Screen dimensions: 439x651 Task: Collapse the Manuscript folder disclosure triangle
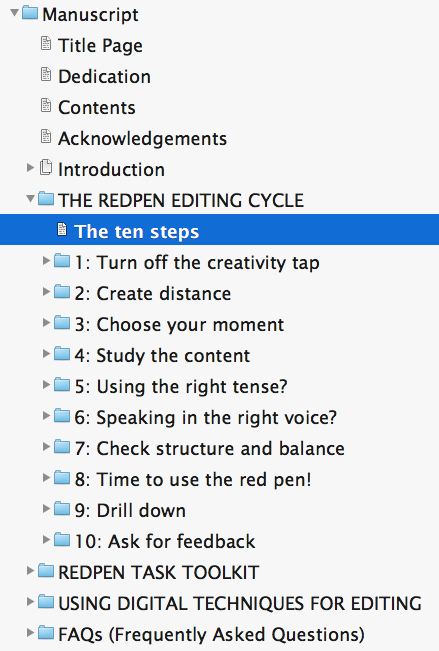click(x=15, y=13)
